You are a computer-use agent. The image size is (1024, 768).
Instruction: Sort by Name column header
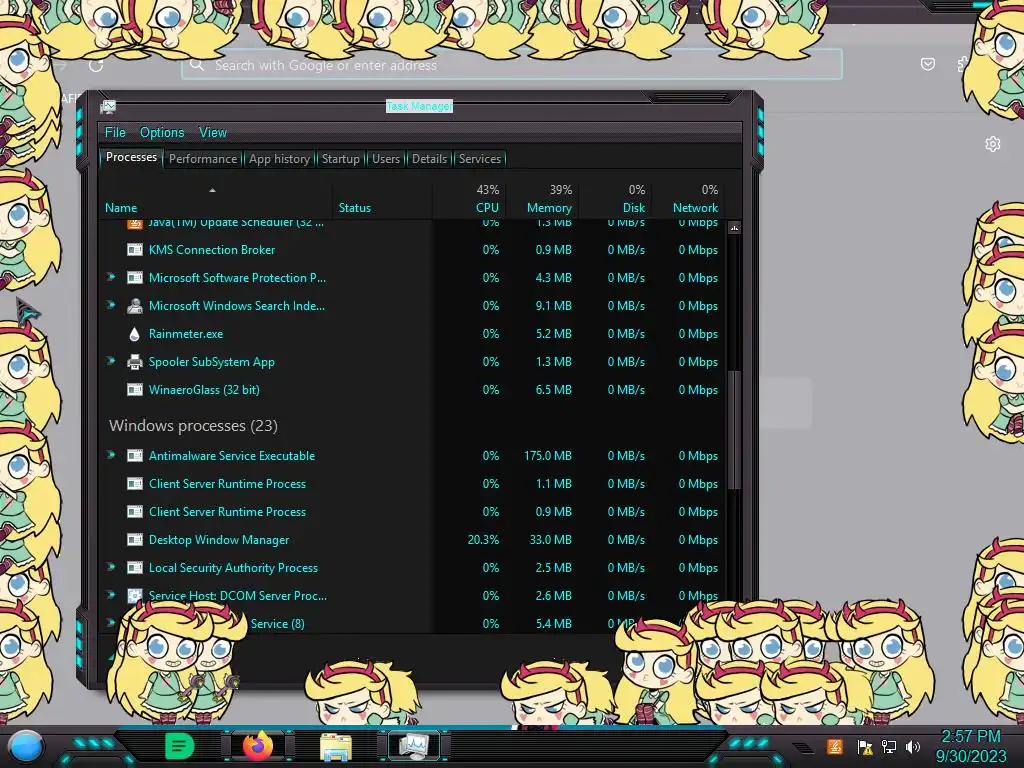pyautogui.click(x=215, y=200)
